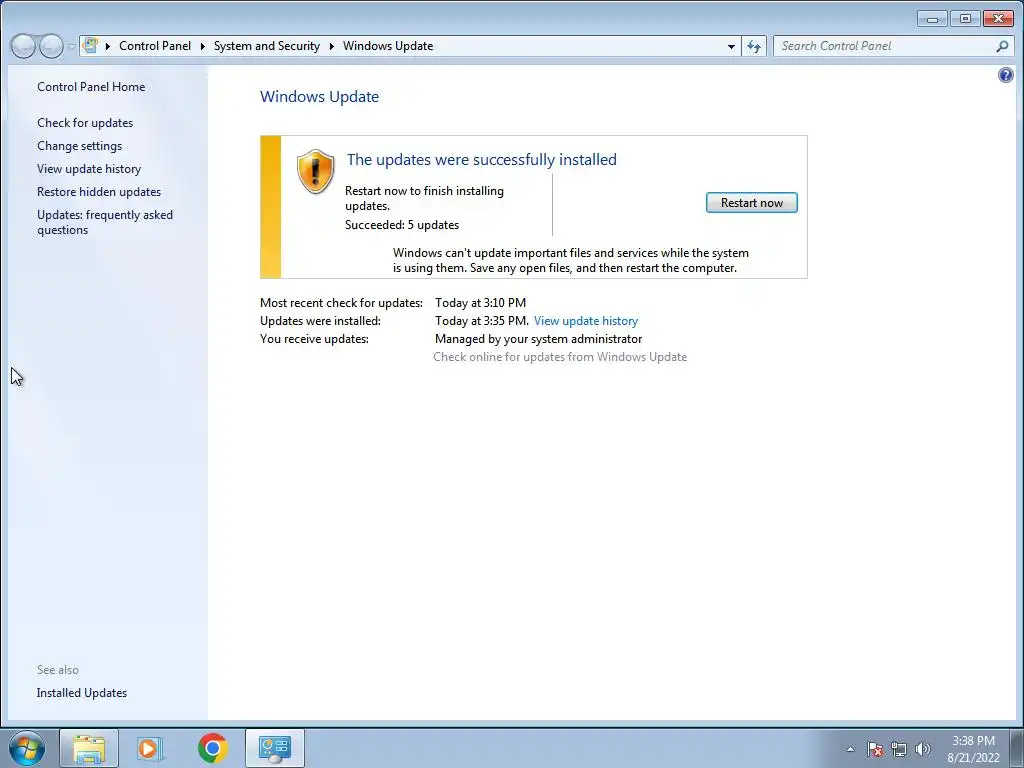The image size is (1024, 768).
Task: Open Updates: frequently asked questions
Action: [104, 222]
